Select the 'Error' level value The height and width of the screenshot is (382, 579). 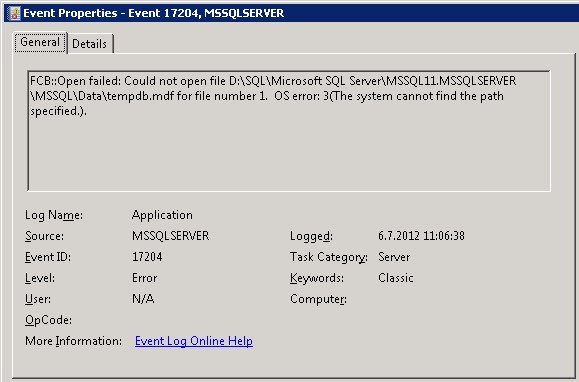[x=144, y=278]
